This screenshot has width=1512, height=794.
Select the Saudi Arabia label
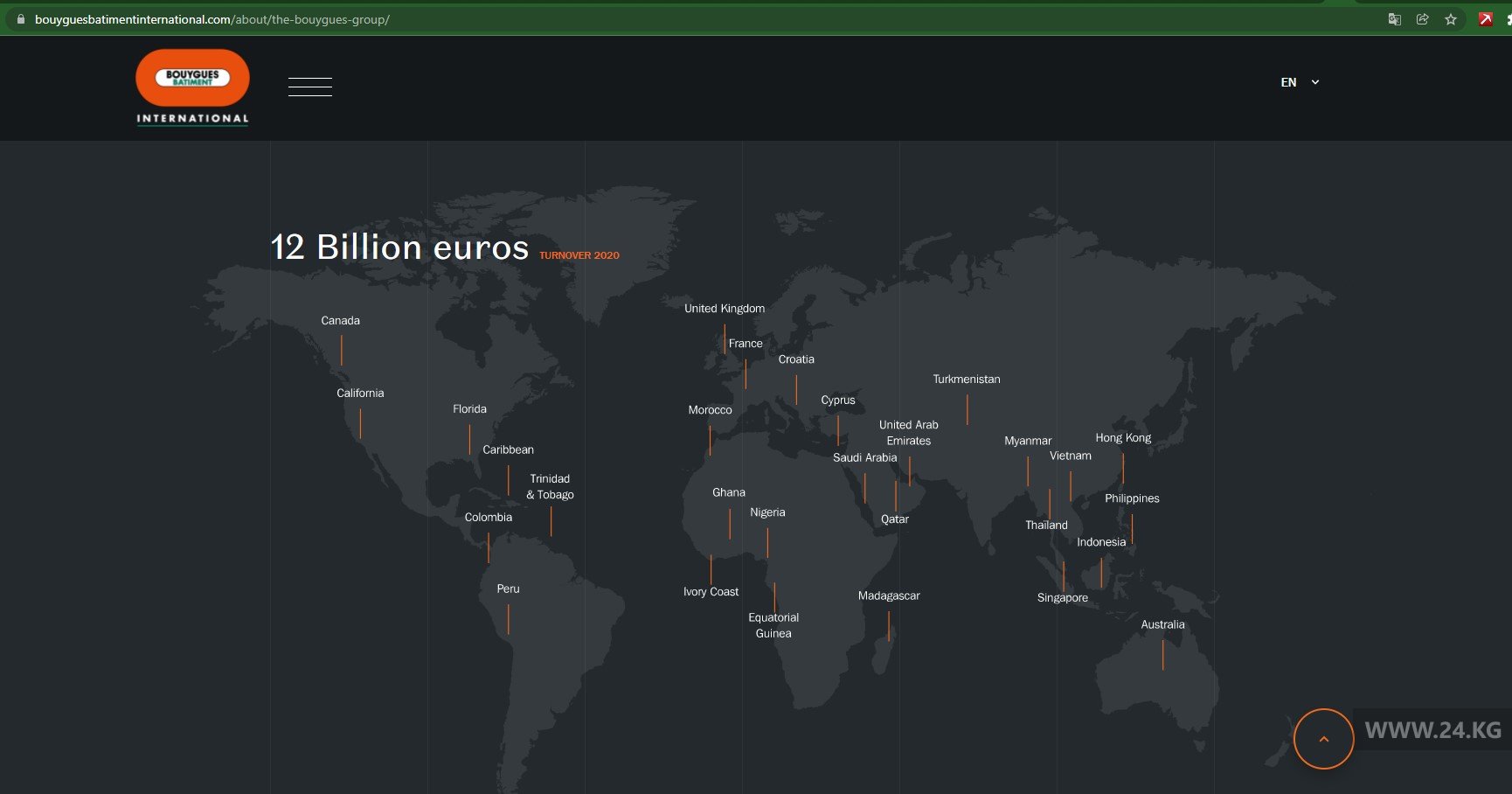(x=865, y=458)
